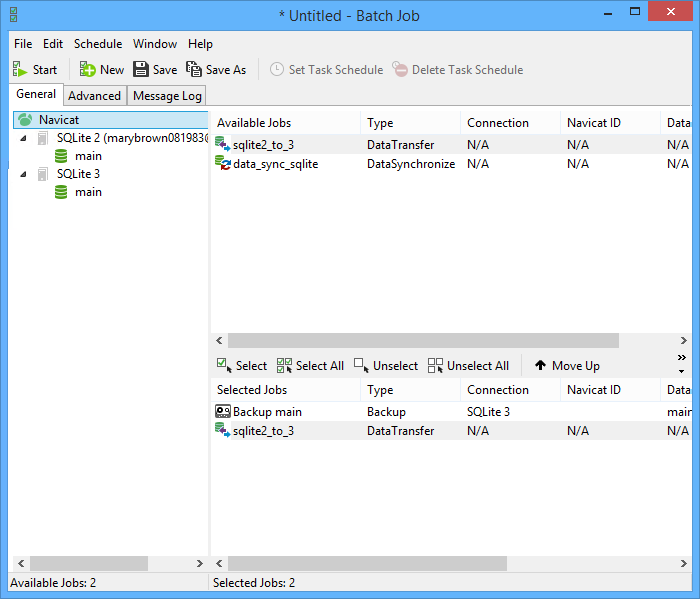Open the Schedule menu
700x599 pixels.
click(x=98, y=44)
